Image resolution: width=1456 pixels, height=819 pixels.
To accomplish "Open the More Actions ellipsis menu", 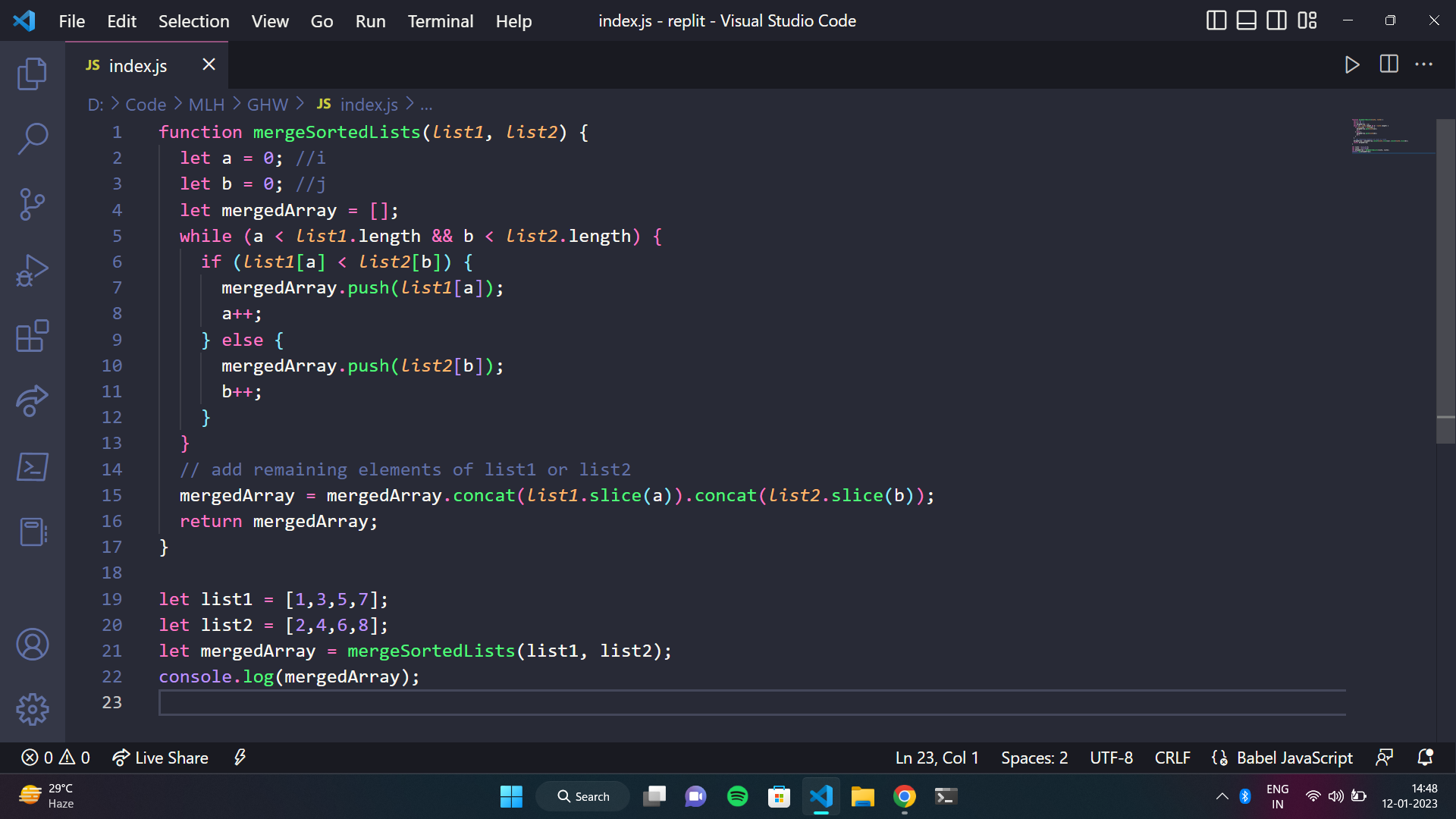I will click(1424, 64).
